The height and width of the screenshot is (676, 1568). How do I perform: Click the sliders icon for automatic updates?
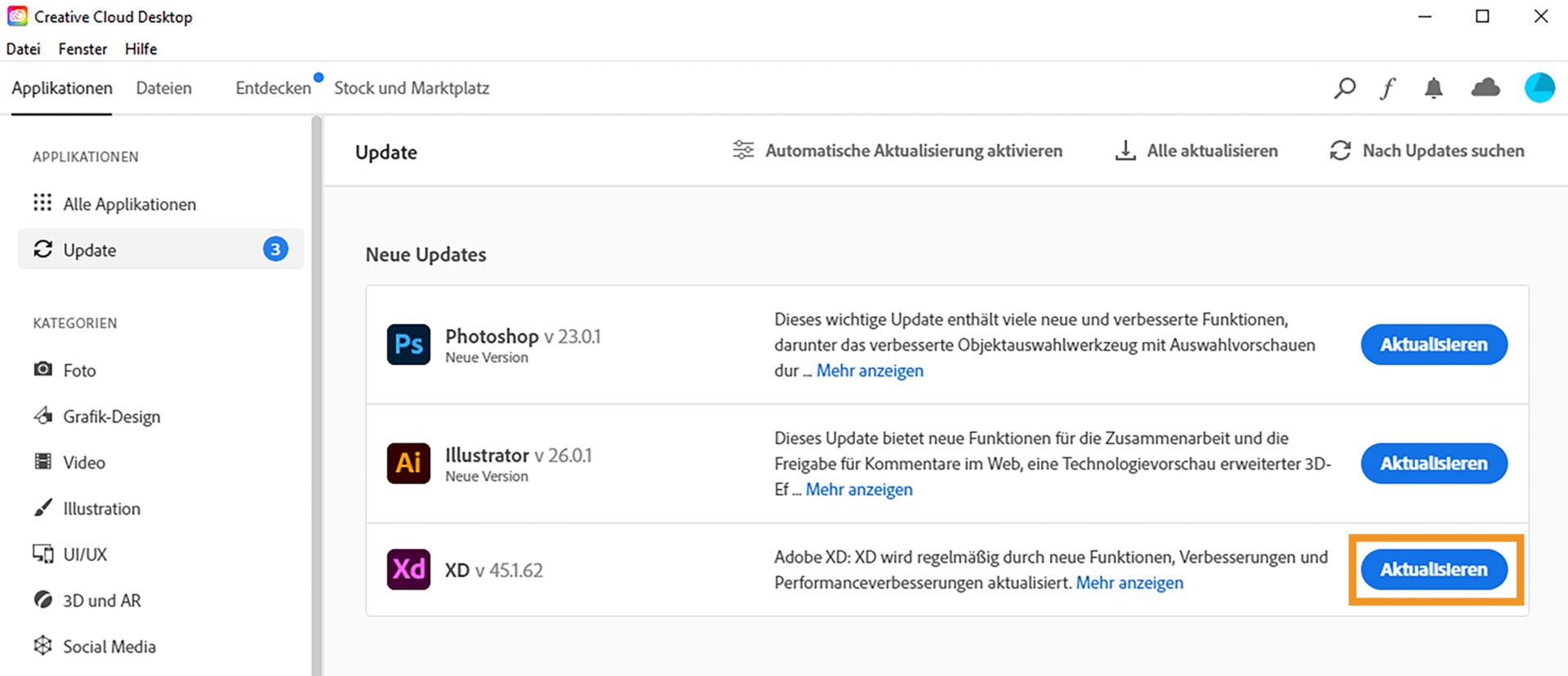point(743,150)
